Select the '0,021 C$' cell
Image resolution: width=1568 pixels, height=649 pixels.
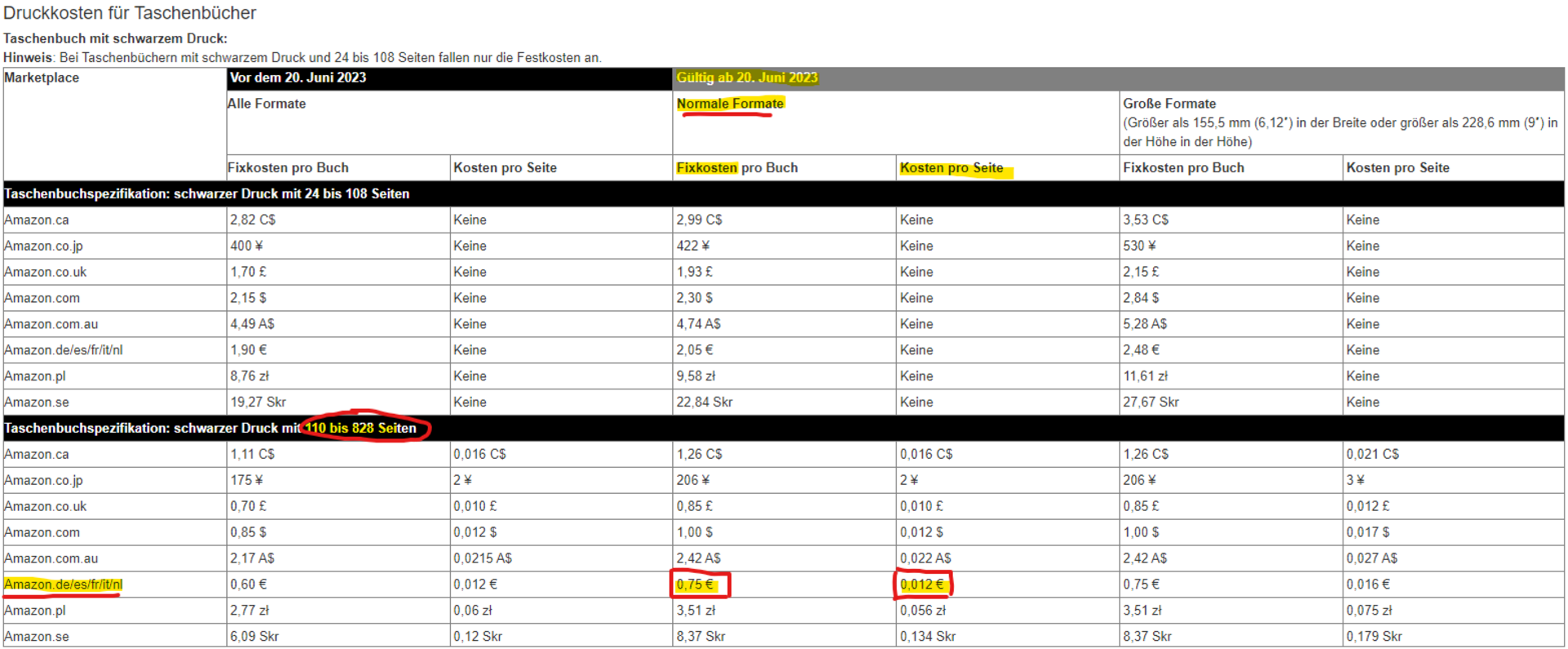(1454, 454)
